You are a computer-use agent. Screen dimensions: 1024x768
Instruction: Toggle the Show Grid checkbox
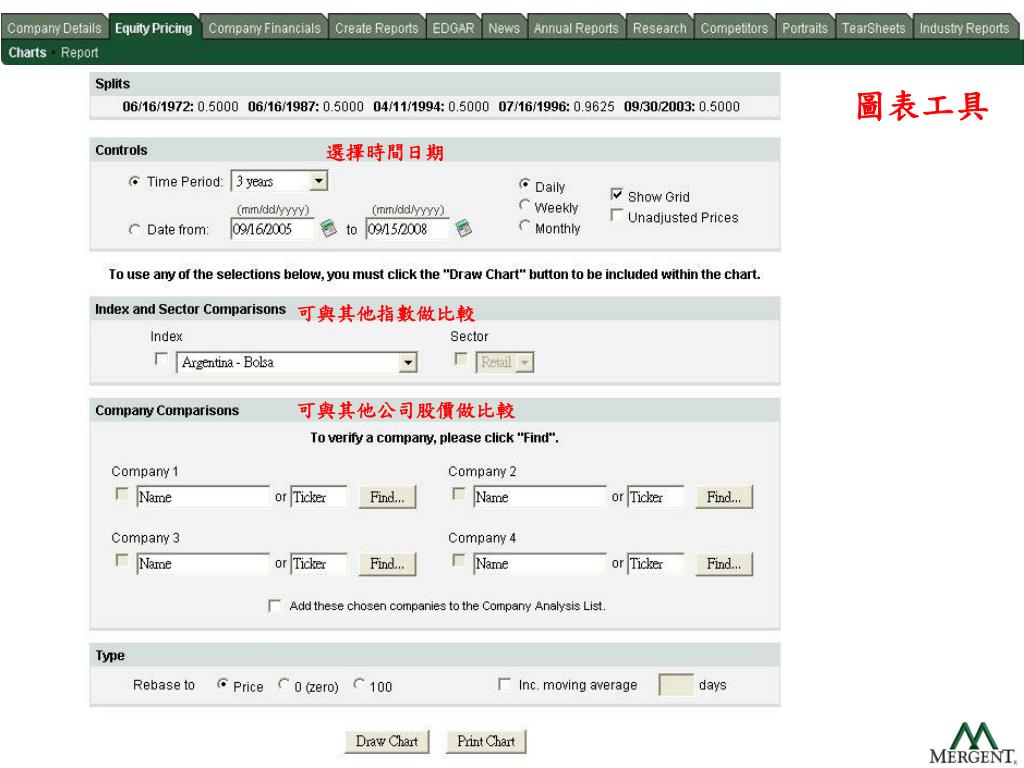[x=616, y=195]
